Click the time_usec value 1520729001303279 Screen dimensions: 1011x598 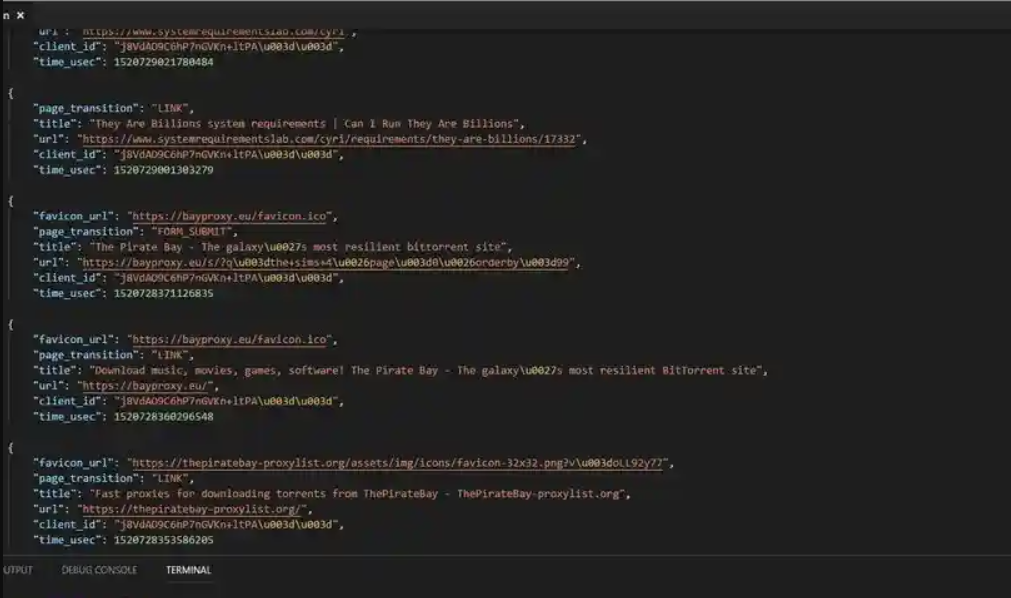163,170
